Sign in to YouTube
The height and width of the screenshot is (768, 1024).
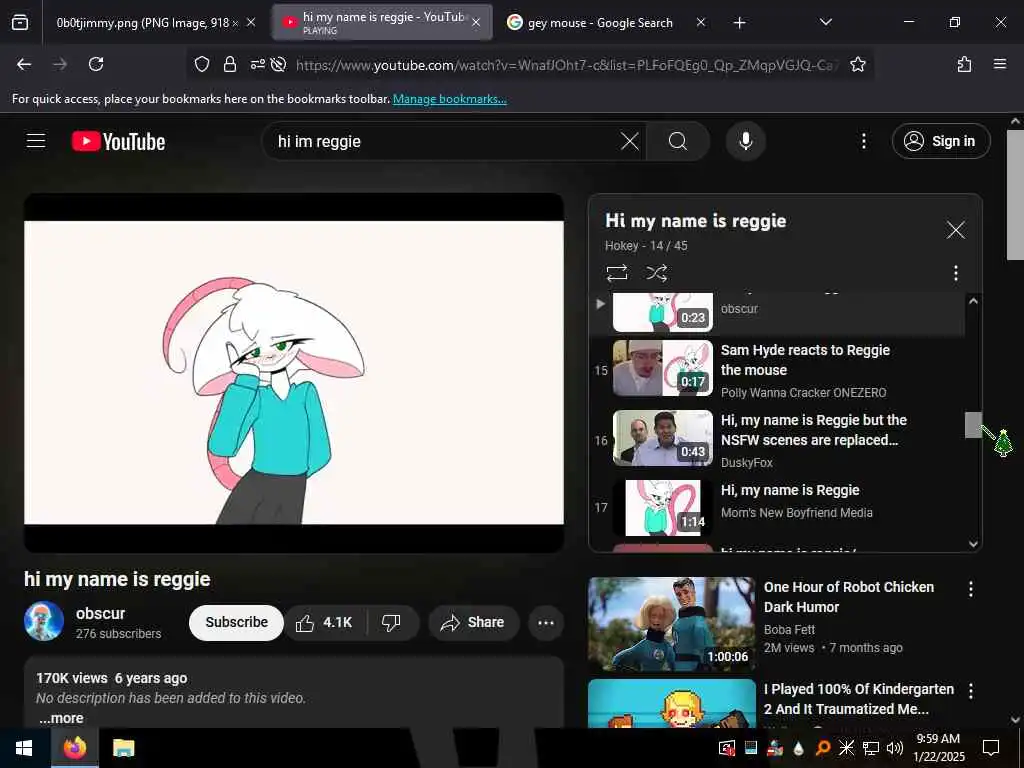pos(940,141)
